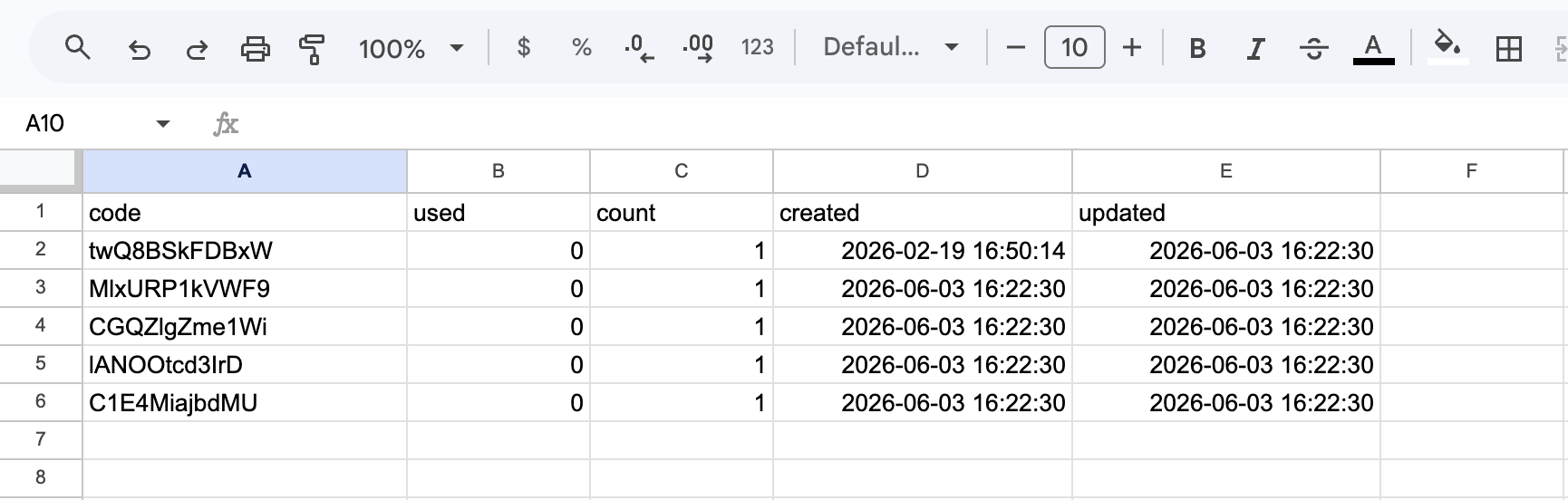Select the created timestamp in row 4
Image resolution: width=1568 pixels, height=500 pixels.
coord(923,326)
